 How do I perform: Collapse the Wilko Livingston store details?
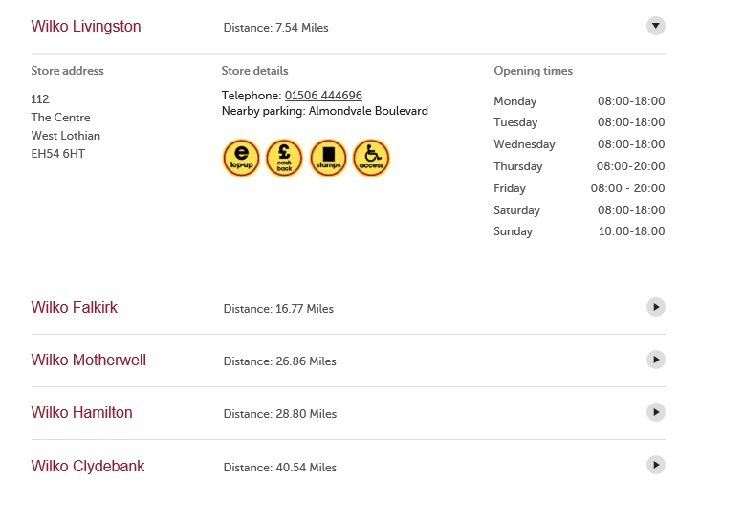pyautogui.click(x=655, y=26)
